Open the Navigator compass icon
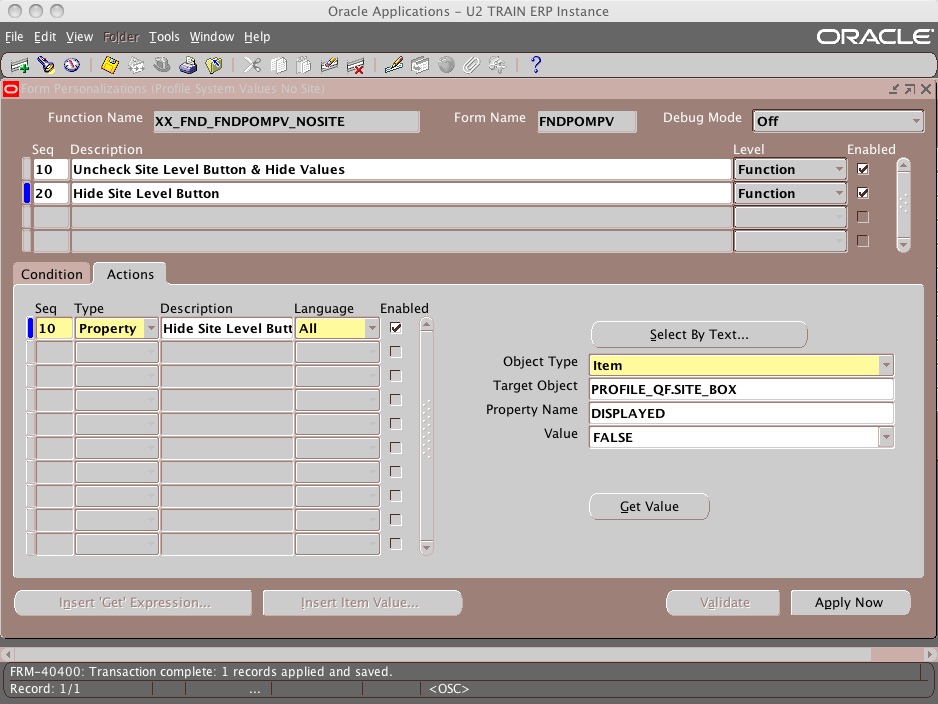938x704 pixels. (x=72, y=65)
